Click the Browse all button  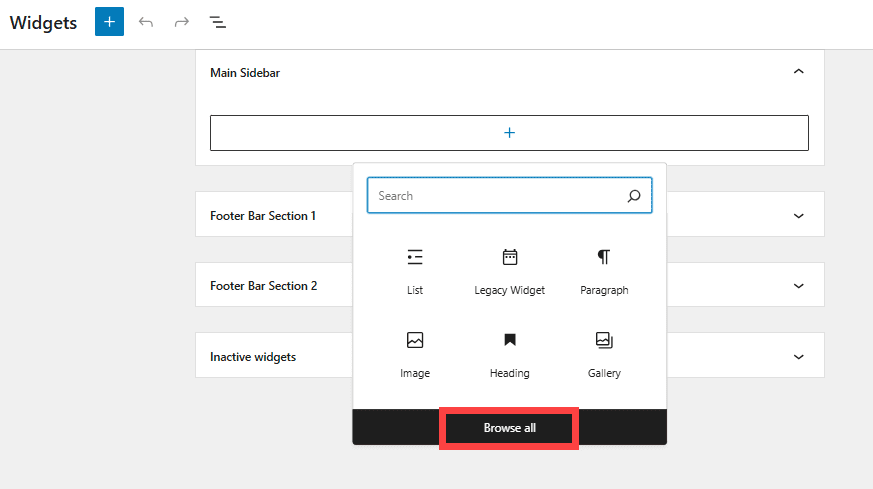[x=509, y=428]
